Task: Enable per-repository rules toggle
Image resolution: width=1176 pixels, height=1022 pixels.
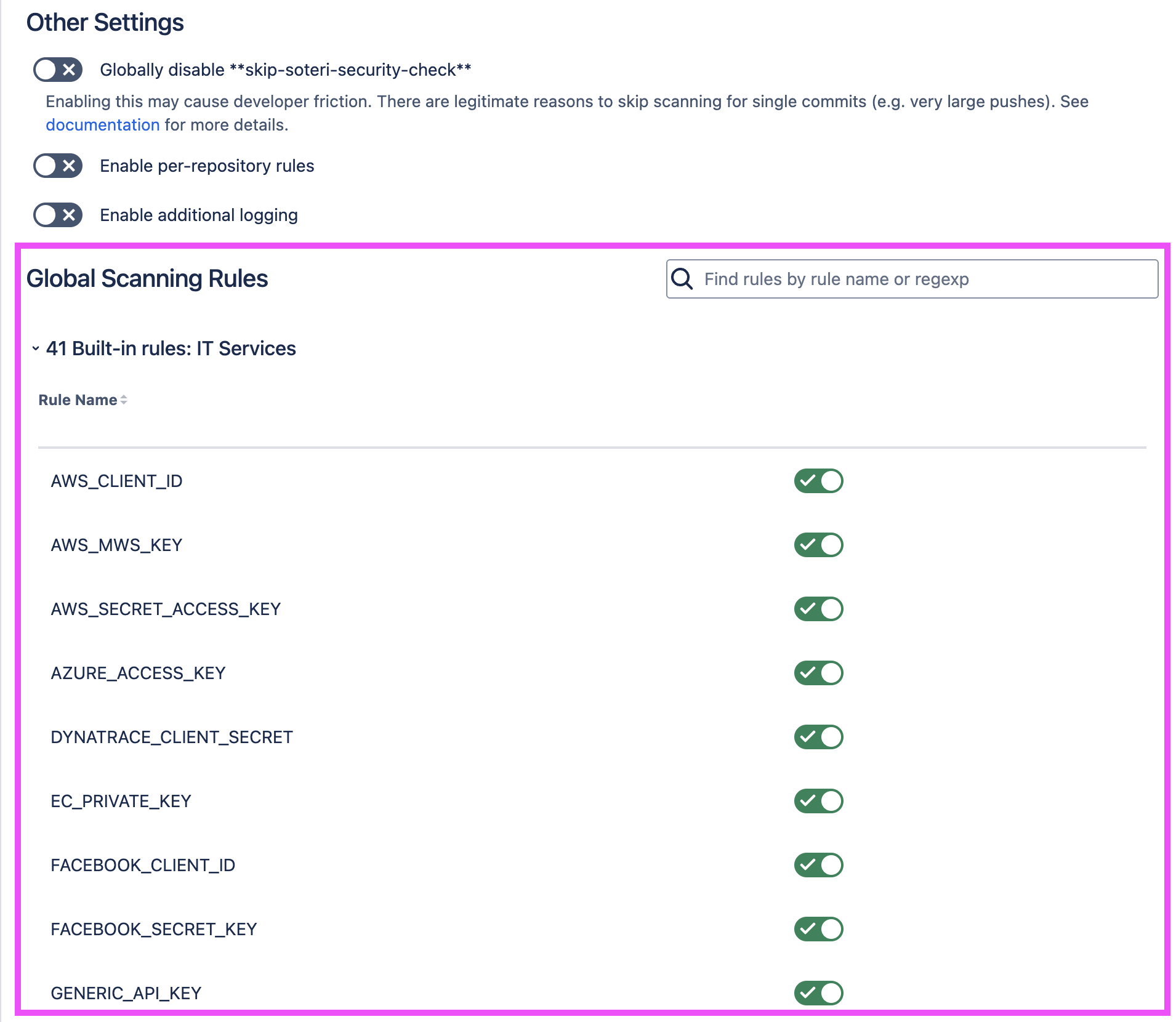Action: [58, 166]
